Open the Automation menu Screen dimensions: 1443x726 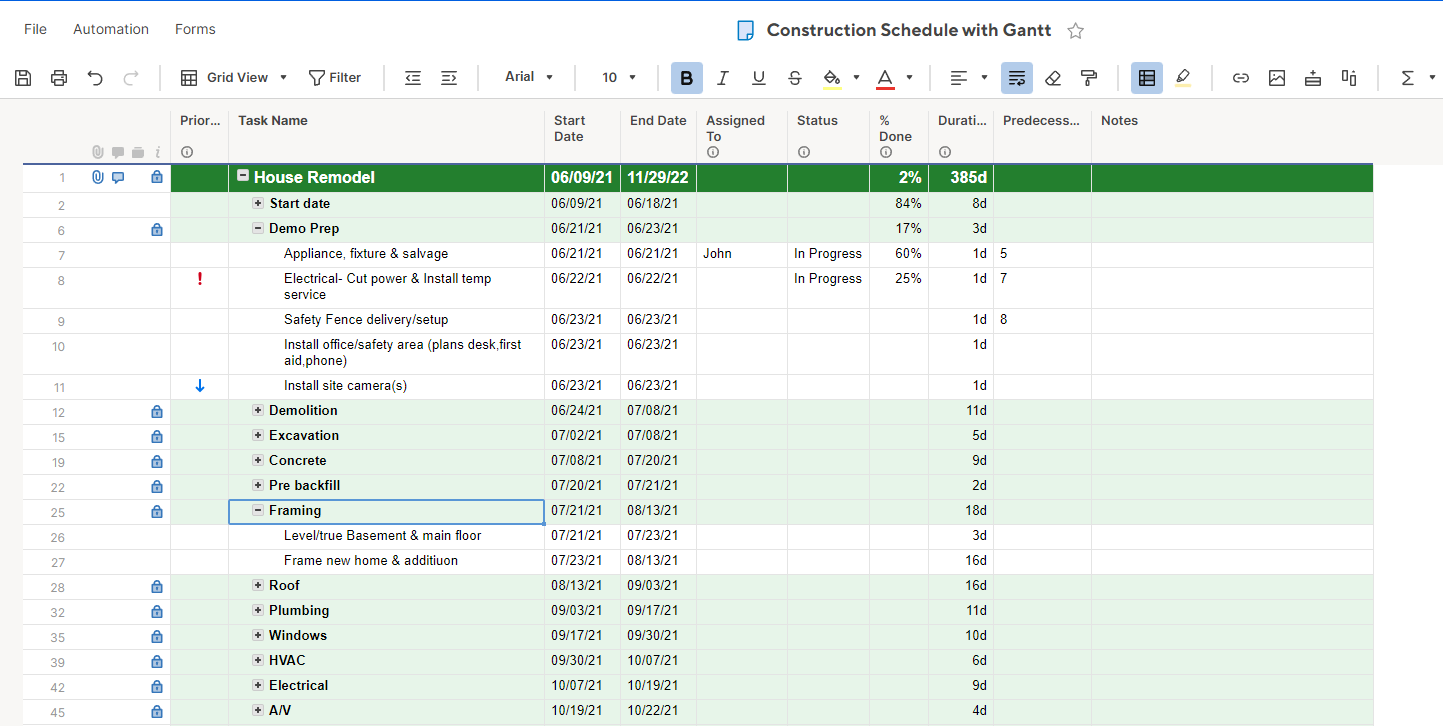(x=111, y=29)
